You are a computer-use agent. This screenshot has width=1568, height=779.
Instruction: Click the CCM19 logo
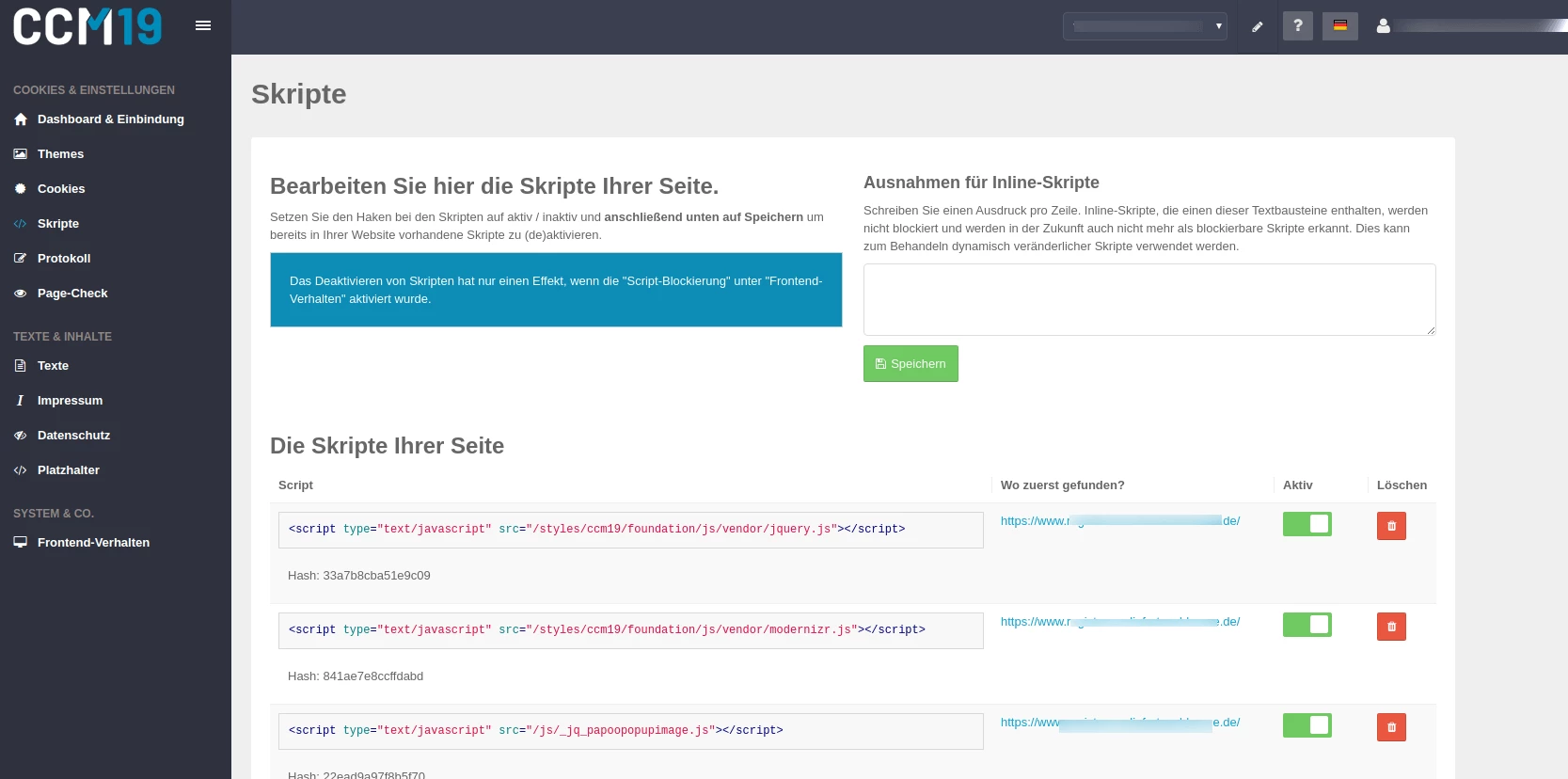point(87,26)
